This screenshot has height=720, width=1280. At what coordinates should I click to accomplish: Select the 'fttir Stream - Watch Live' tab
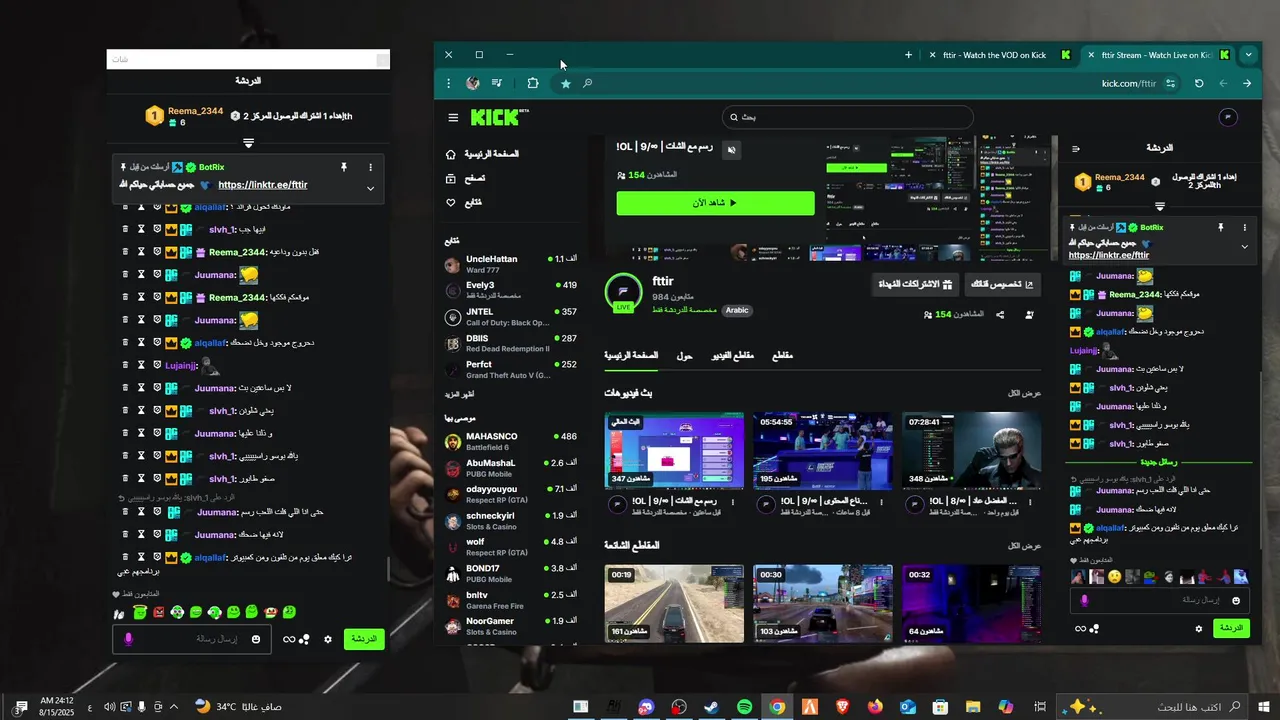pos(1159,55)
